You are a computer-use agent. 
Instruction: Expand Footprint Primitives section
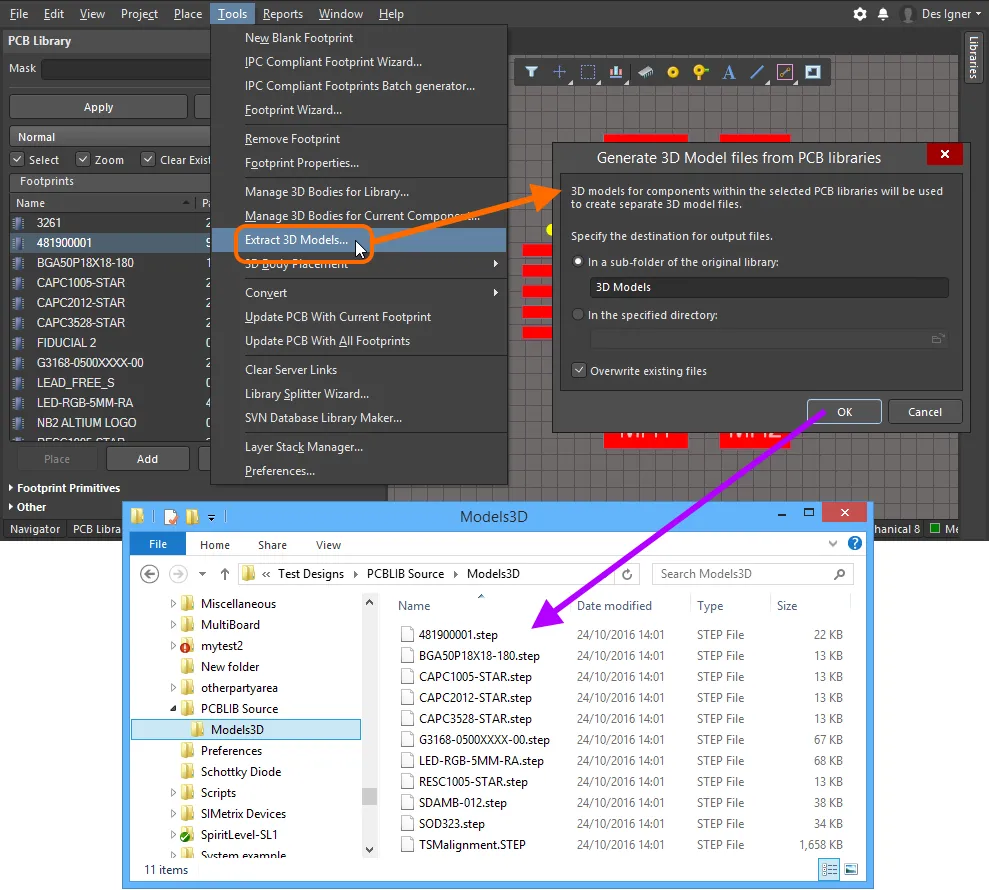click(11, 488)
